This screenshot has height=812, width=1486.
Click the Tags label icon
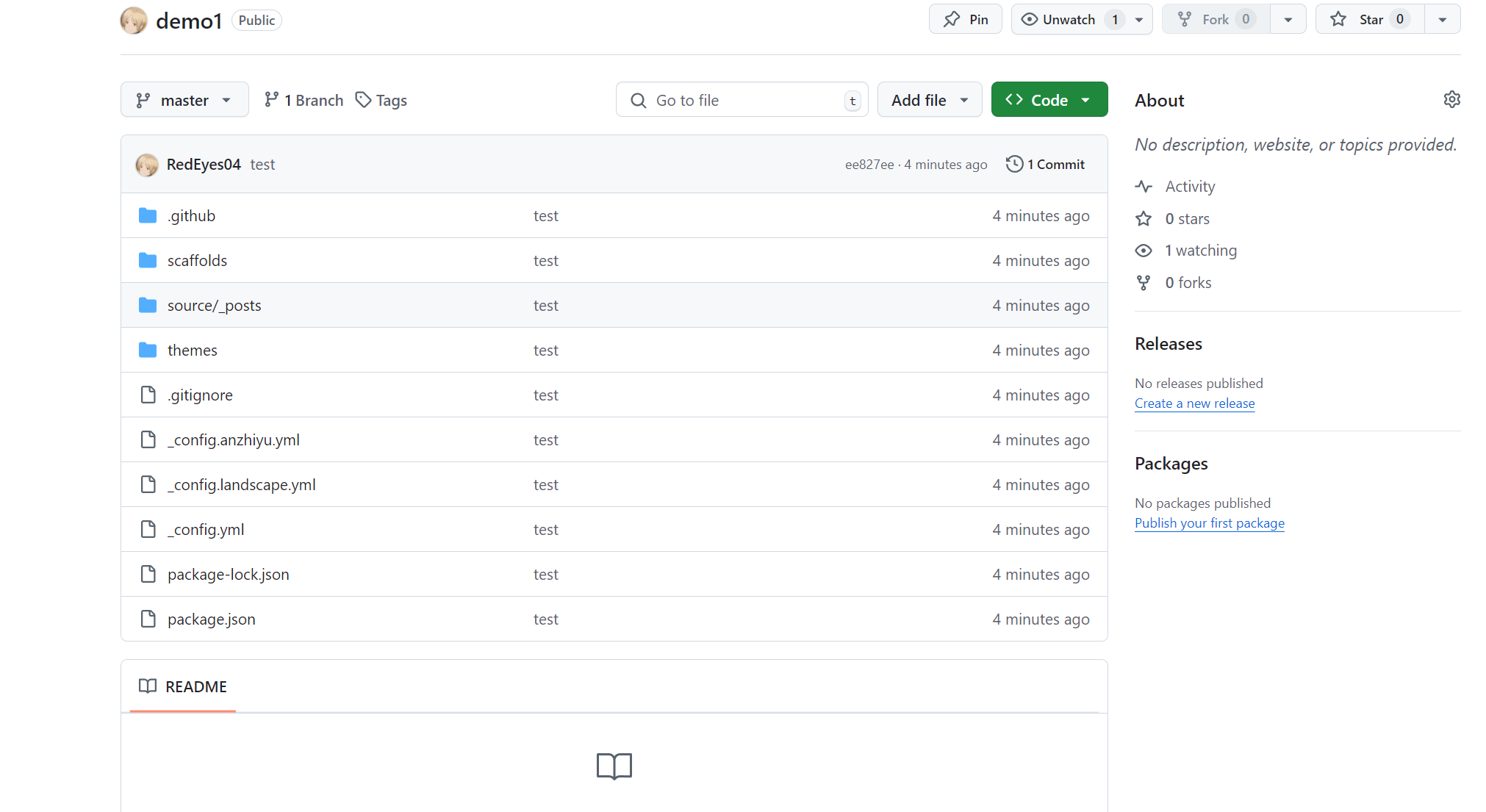point(363,99)
